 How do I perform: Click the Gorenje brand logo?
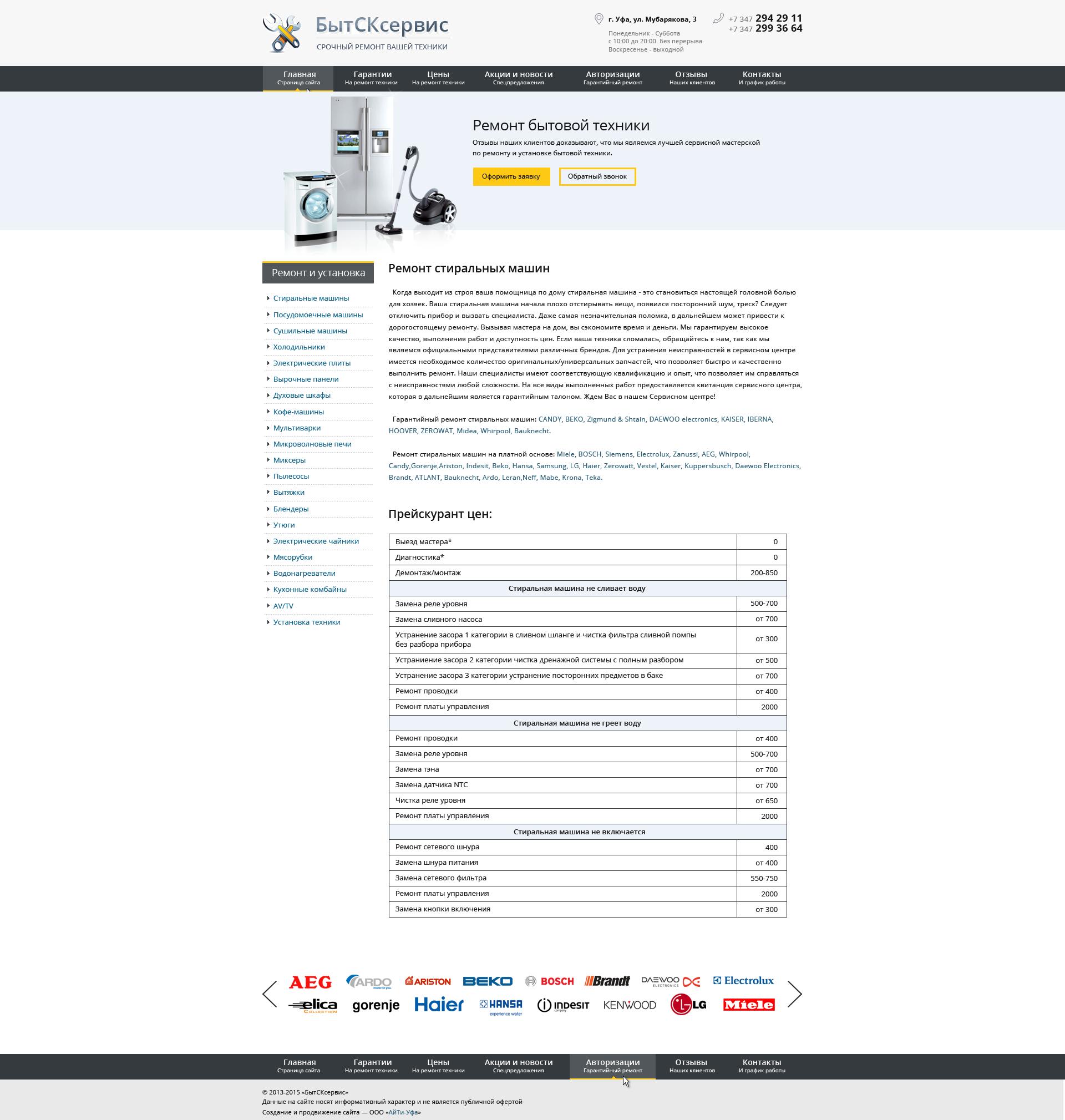376,1006
